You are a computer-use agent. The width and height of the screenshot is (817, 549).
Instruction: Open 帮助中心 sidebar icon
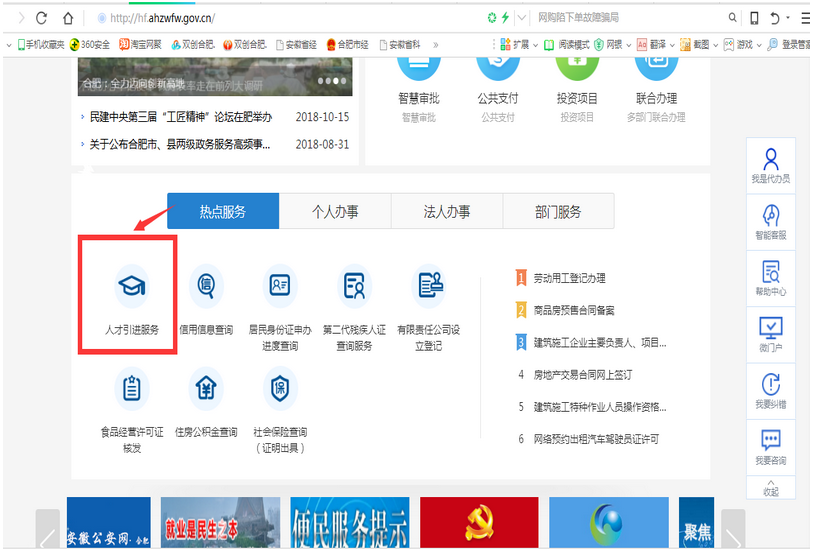771,279
